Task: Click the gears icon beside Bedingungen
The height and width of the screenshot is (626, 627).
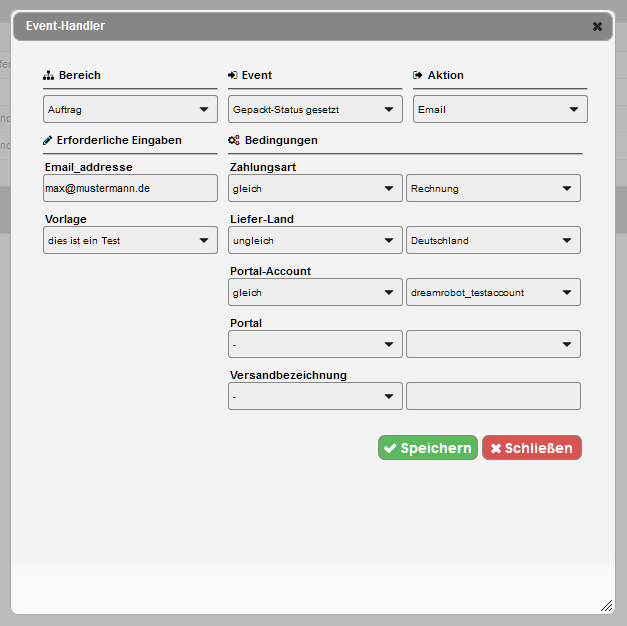Action: [234, 140]
